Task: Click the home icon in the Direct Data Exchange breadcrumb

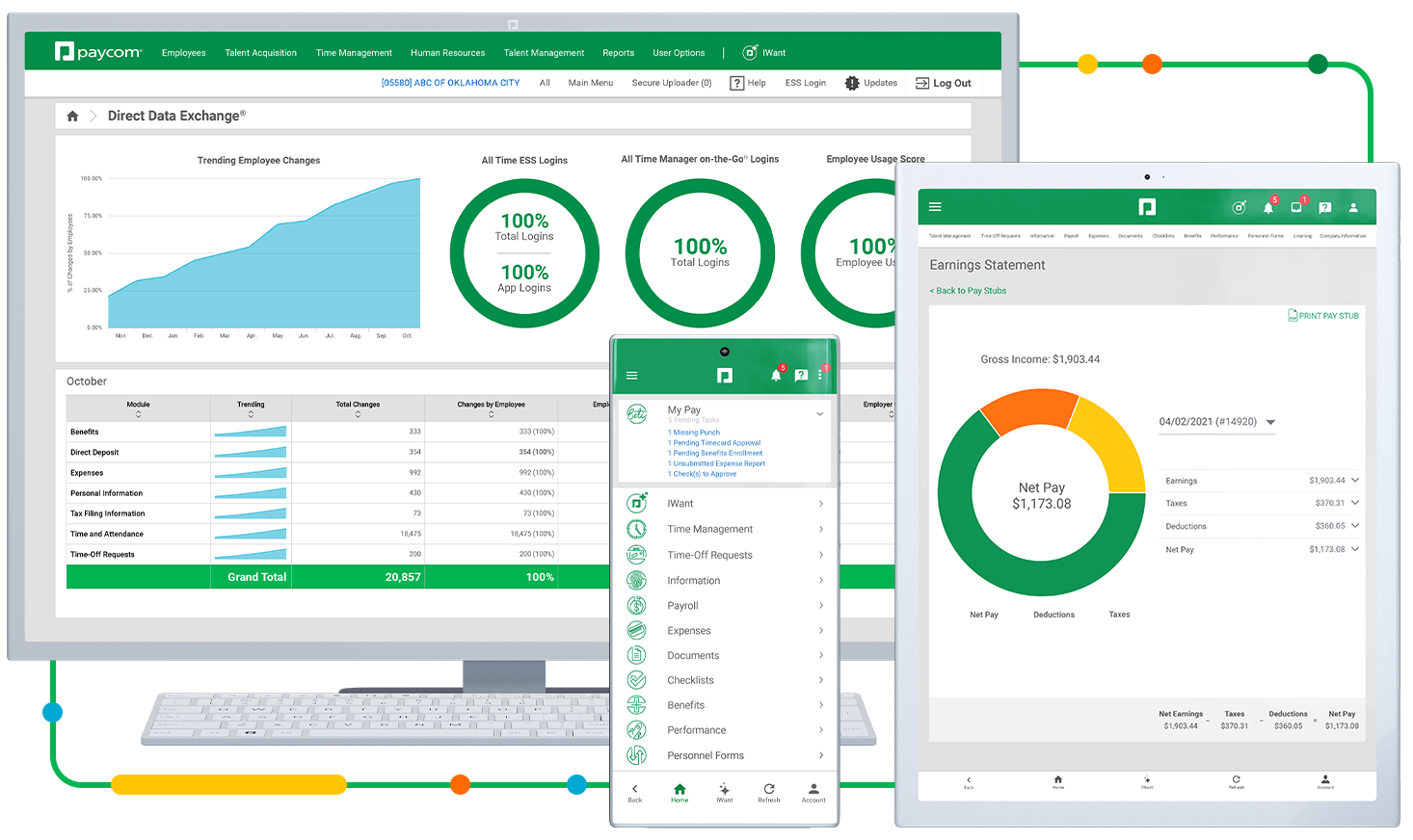Action: (72, 116)
